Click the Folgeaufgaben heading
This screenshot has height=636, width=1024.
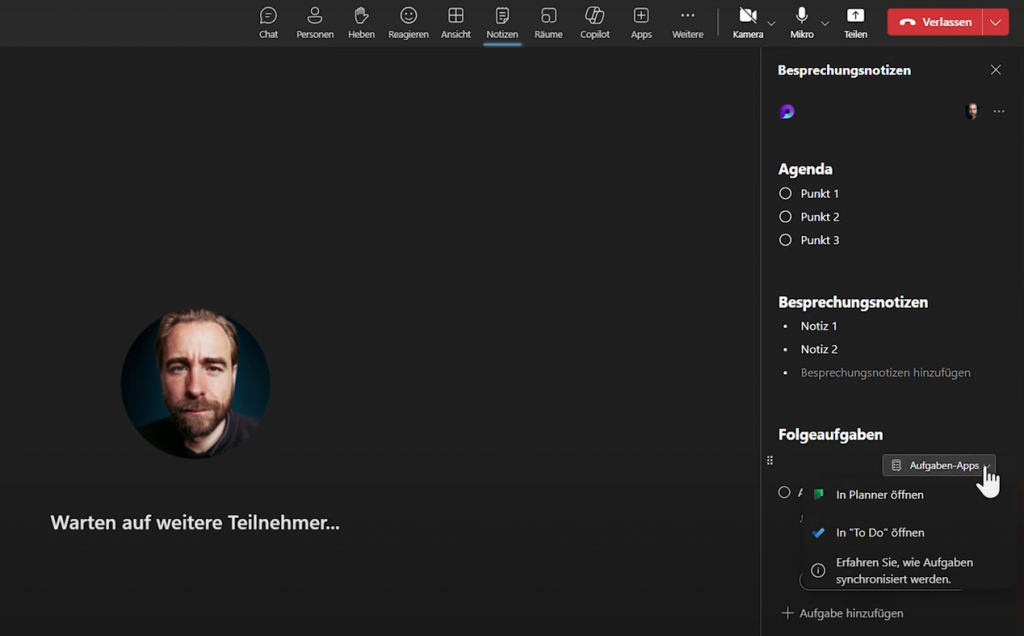point(830,434)
